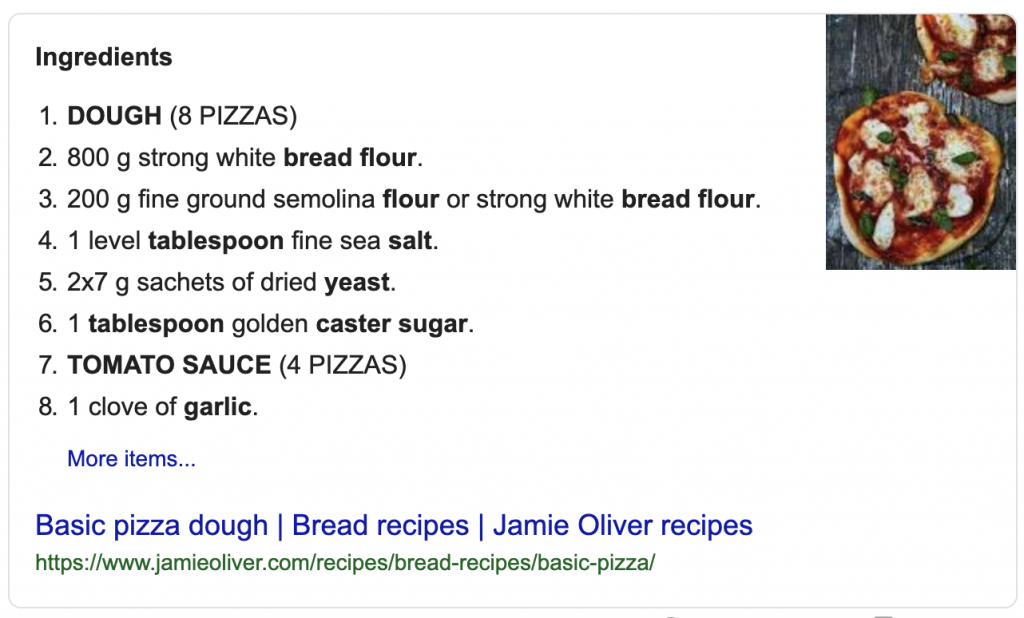The image size is (1024, 618).
Task: Open the Basic pizza dough result title
Action: (x=394, y=525)
